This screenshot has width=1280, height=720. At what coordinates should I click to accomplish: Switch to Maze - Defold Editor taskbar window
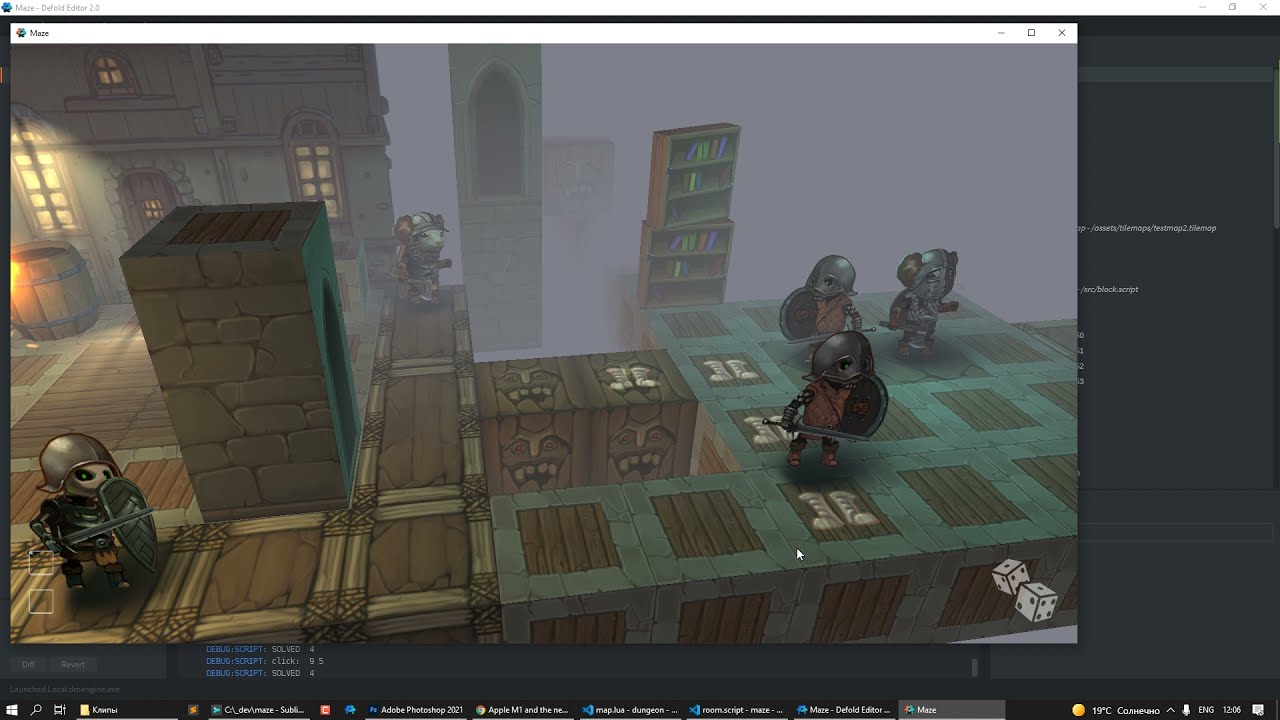[x=843, y=710]
